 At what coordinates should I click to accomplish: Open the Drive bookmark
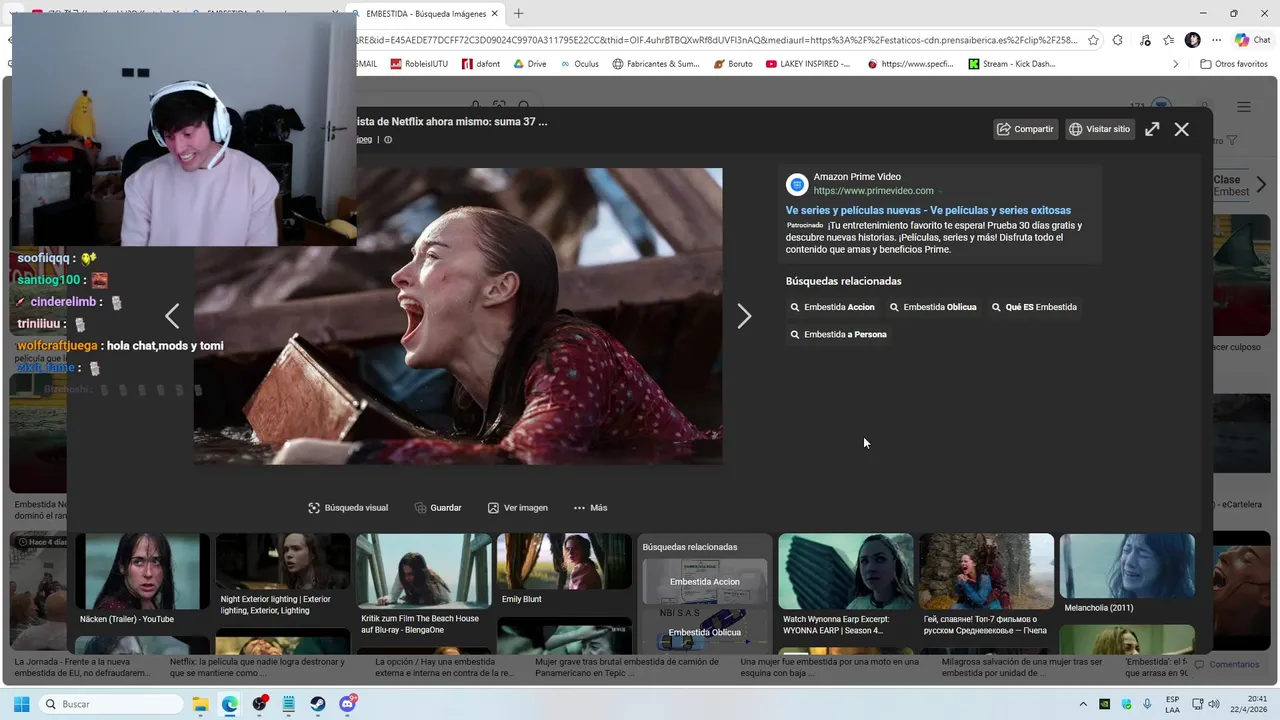[x=530, y=64]
